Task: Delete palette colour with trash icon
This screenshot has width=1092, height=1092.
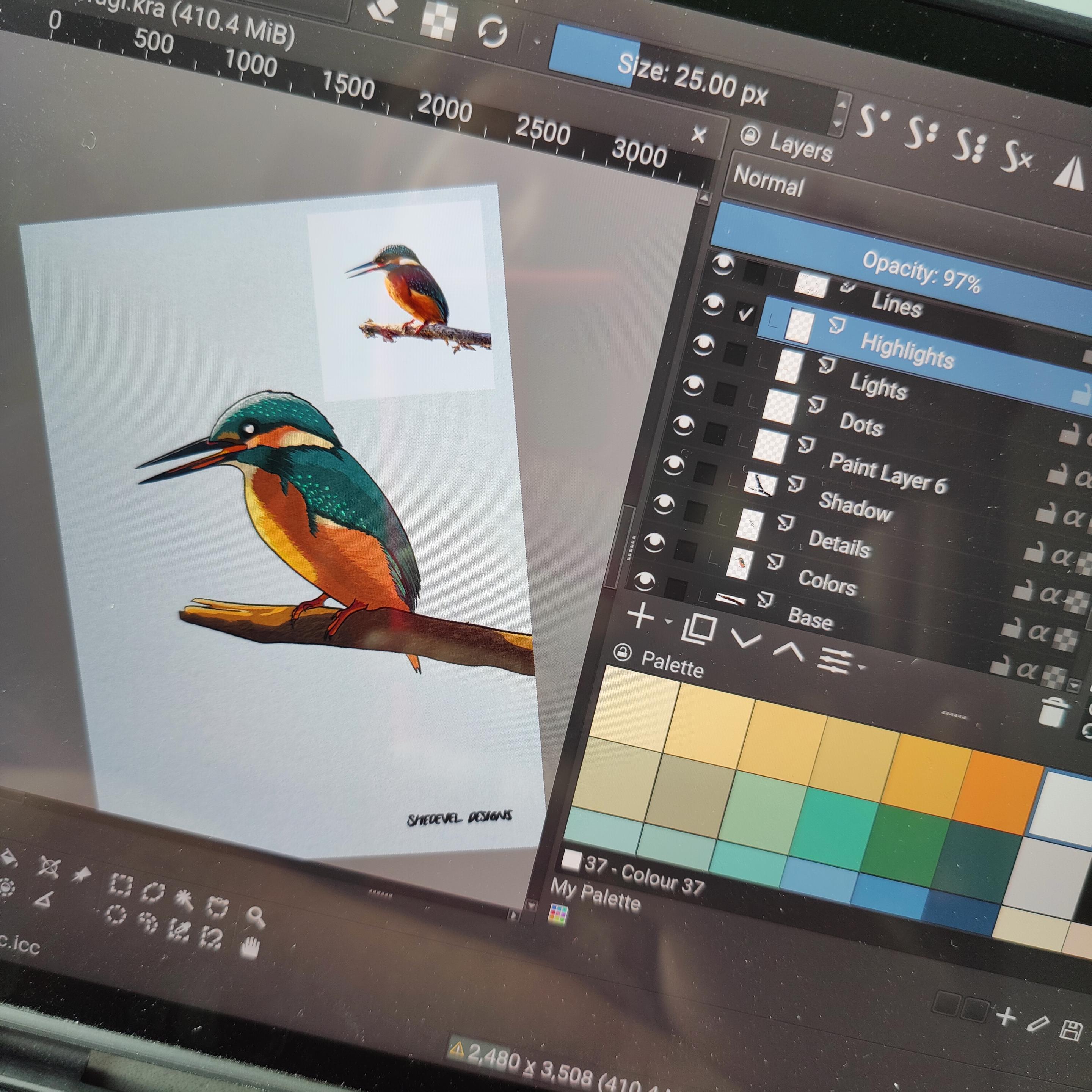Action: 1053,711
